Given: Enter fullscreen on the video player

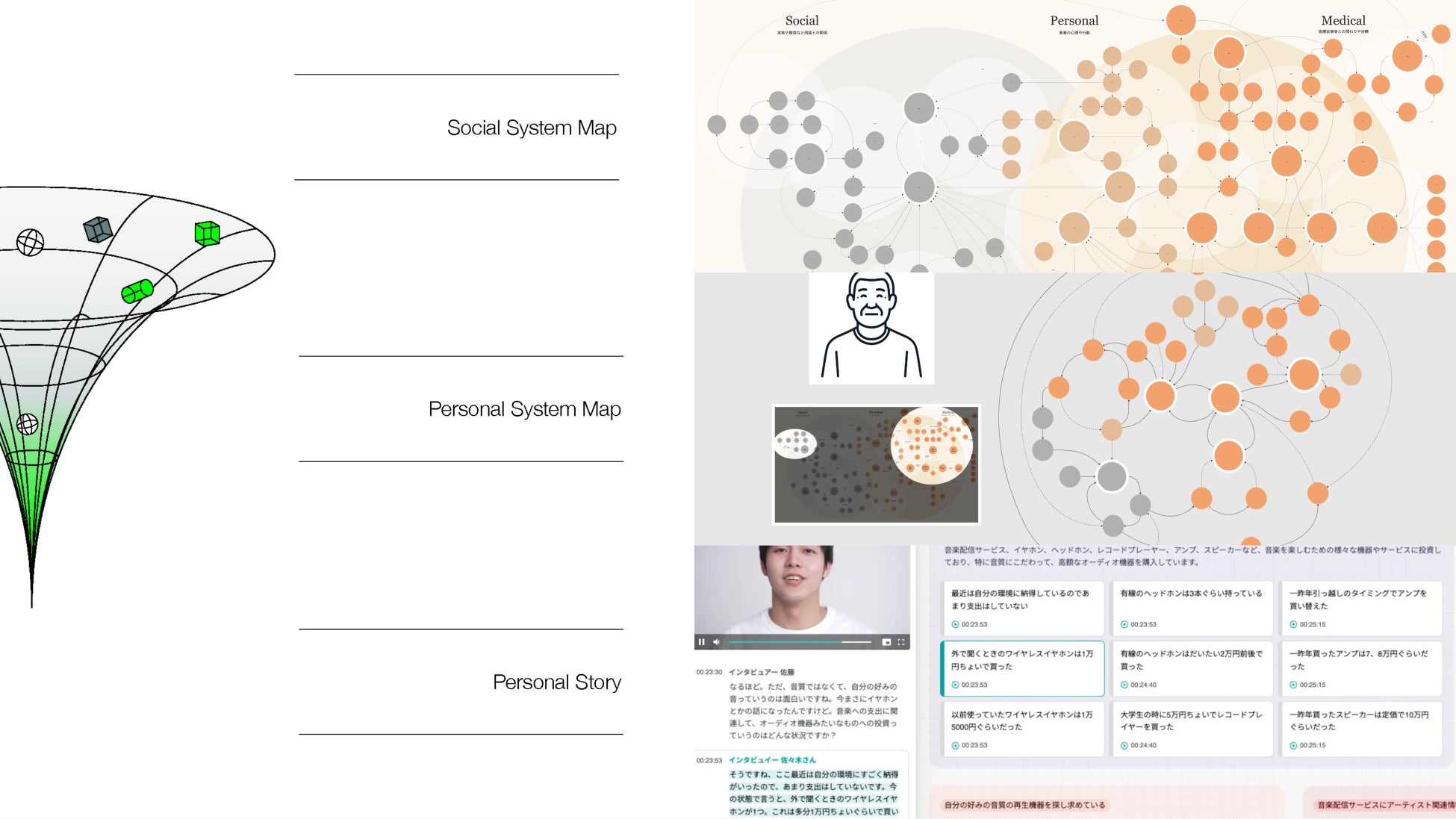Looking at the screenshot, I should [901, 642].
